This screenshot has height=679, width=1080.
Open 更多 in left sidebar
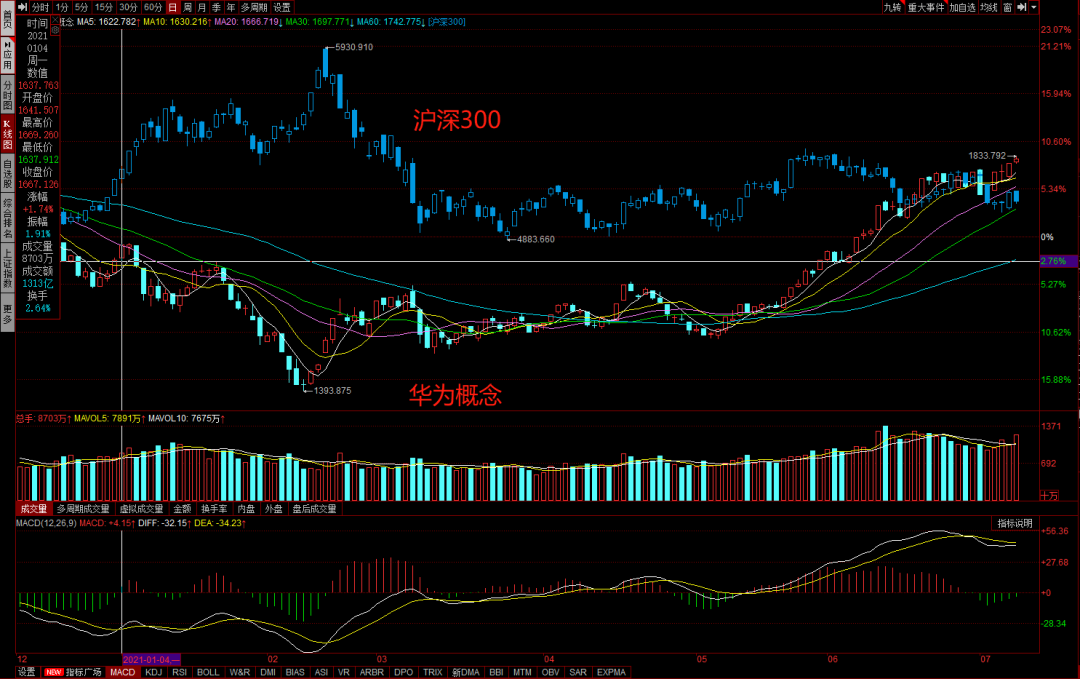pos(8,314)
